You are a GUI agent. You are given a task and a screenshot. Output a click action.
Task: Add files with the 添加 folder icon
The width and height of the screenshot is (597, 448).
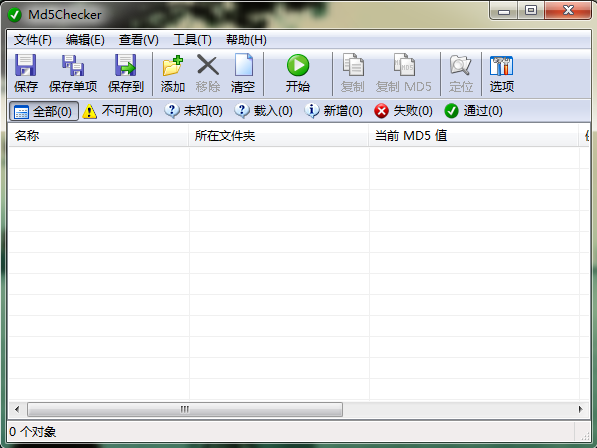pyautogui.click(x=172, y=65)
